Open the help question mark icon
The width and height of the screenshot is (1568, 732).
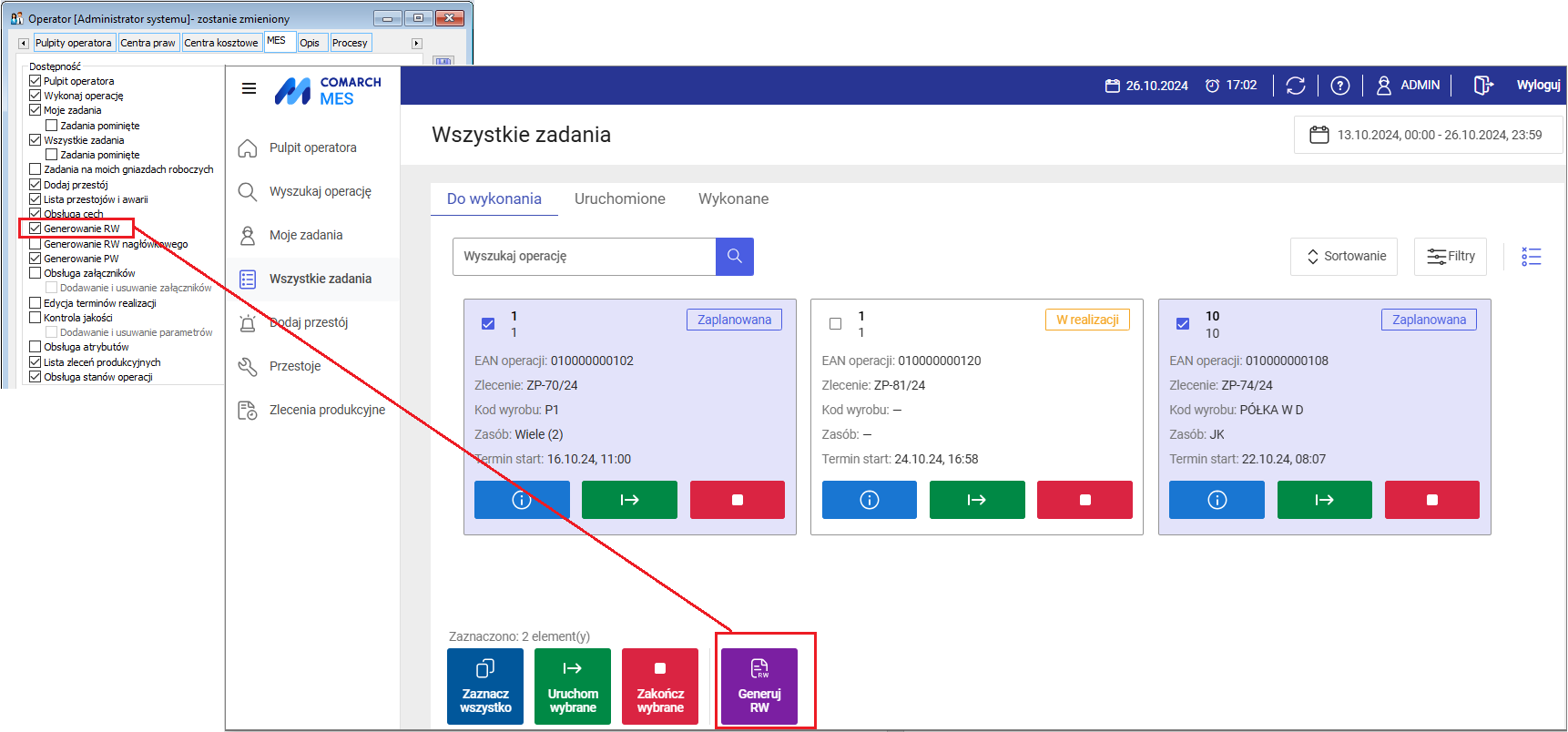pyautogui.click(x=1340, y=86)
